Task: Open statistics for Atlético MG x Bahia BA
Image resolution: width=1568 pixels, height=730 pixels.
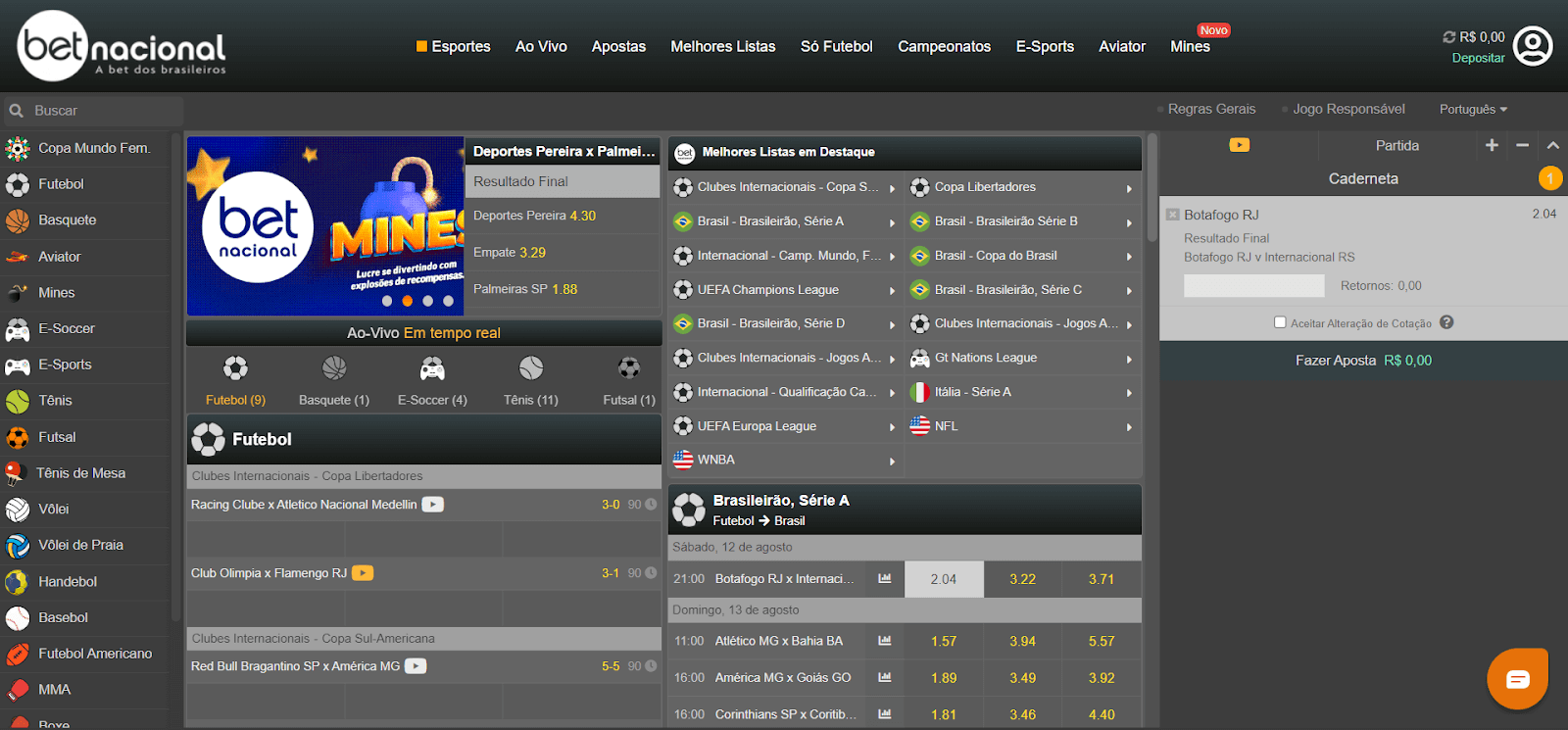Action: [885, 641]
